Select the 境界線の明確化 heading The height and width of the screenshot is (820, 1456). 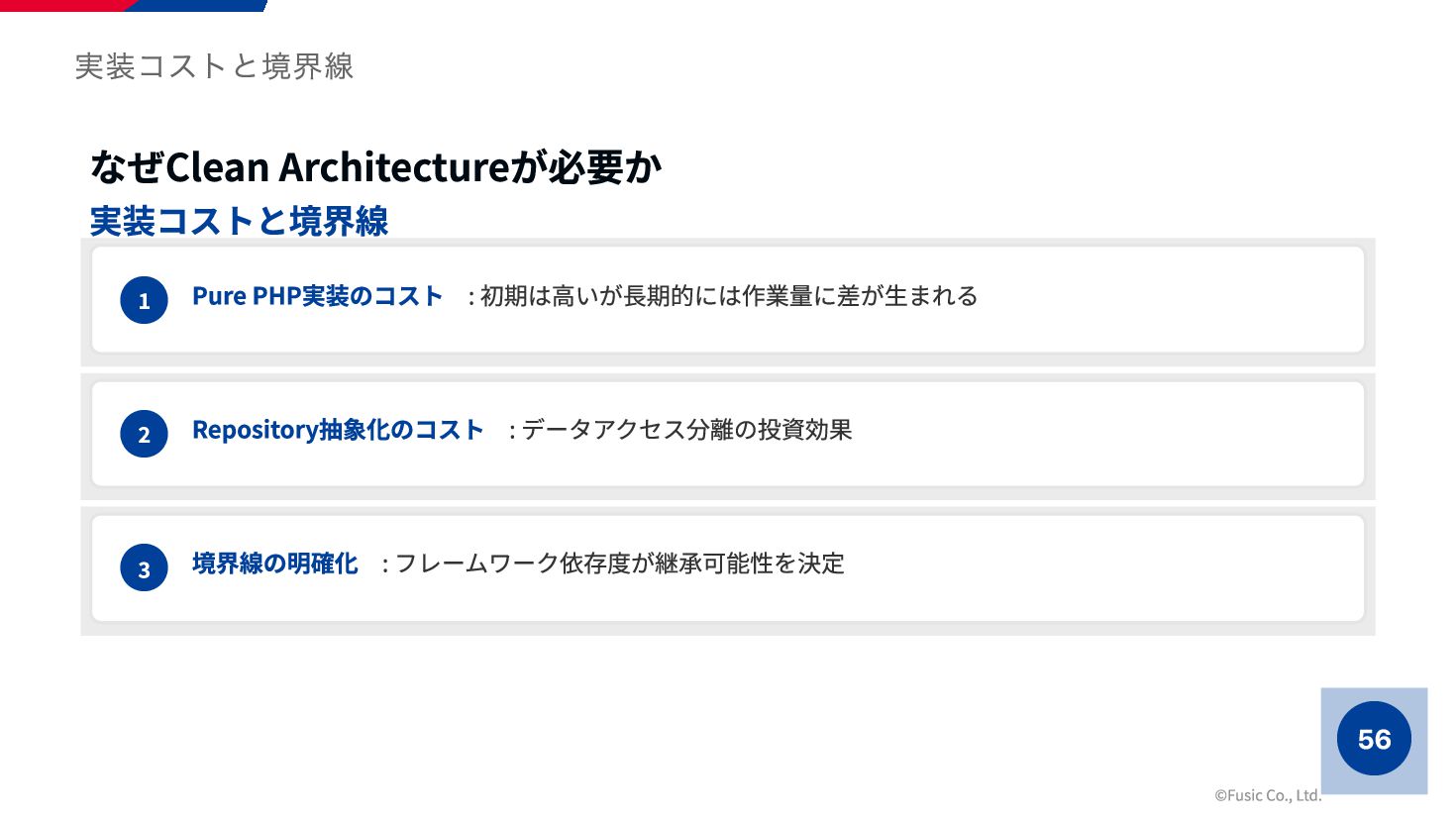click(x=274, y=564)
